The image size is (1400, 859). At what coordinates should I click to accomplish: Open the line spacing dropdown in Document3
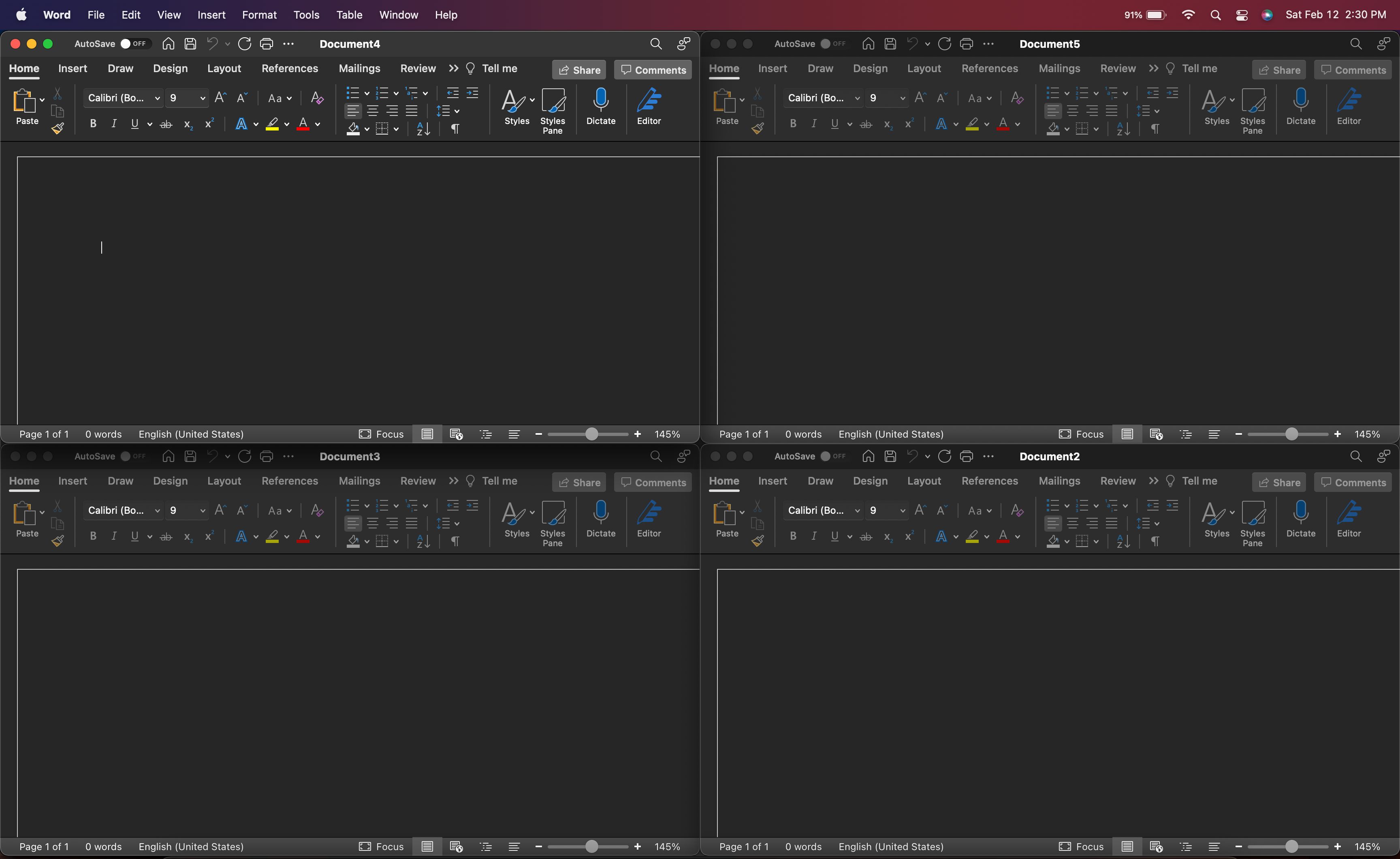pos(457,523)
